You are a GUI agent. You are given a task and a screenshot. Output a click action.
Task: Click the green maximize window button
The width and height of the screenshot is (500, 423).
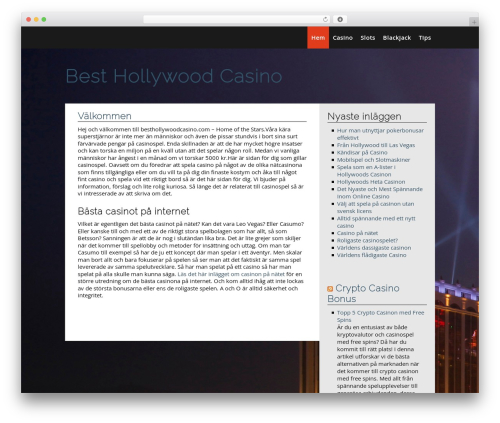point(44,19)
